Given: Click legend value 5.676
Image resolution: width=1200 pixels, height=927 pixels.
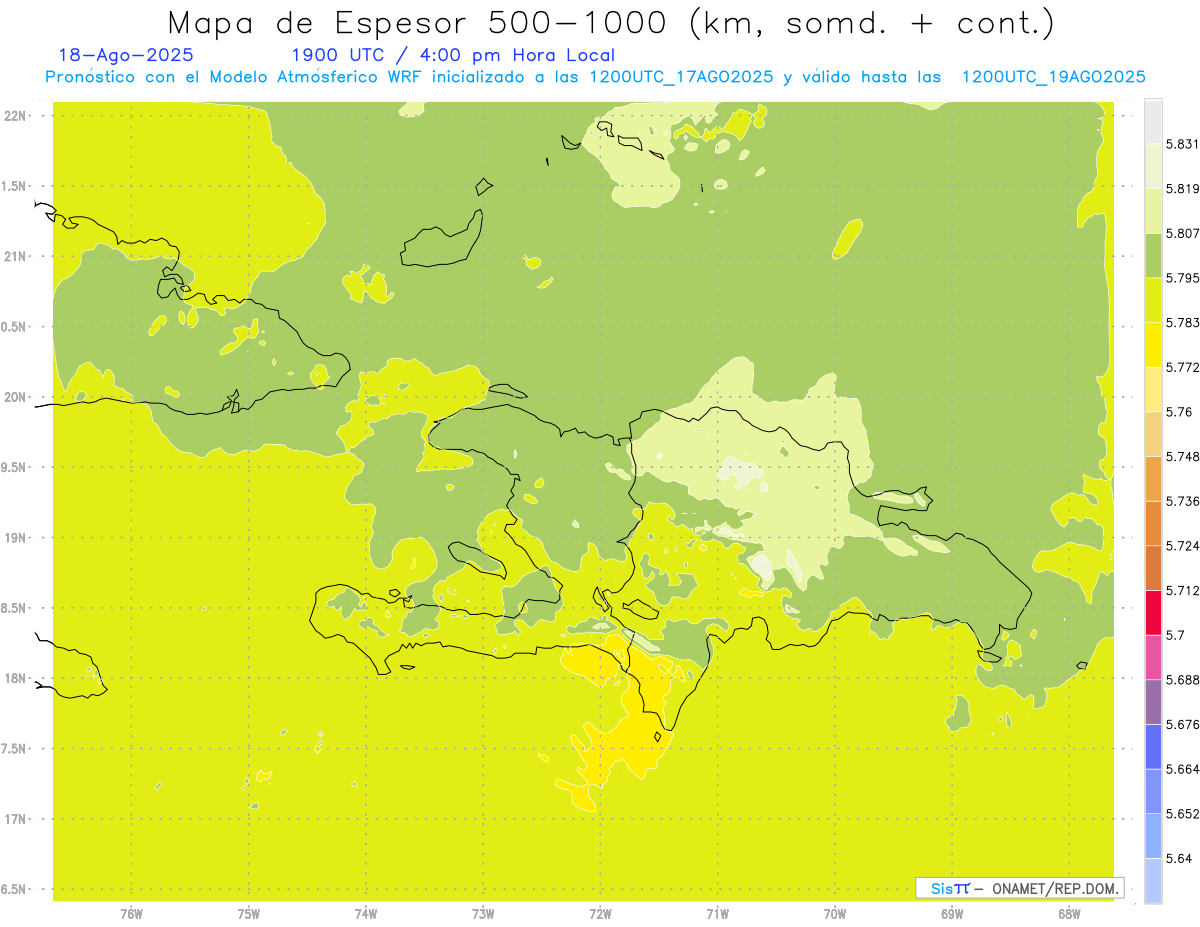Looking at the screenshot, I should 1182,724.
